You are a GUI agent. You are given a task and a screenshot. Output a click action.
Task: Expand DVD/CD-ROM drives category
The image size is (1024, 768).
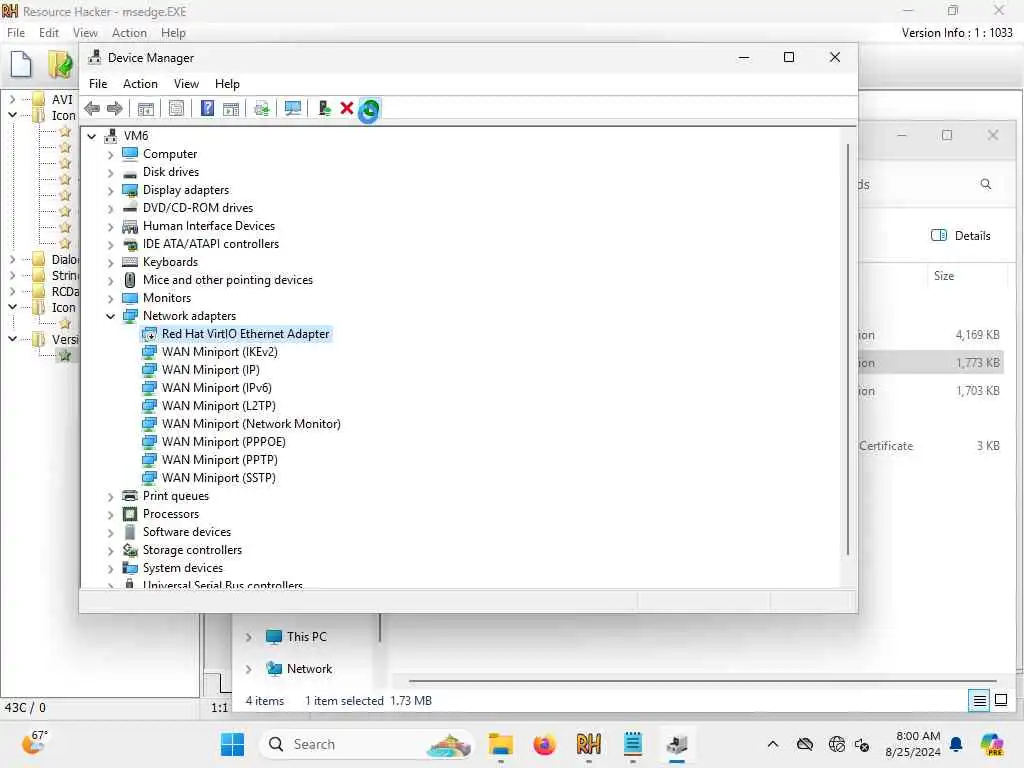tap(110, 208)
